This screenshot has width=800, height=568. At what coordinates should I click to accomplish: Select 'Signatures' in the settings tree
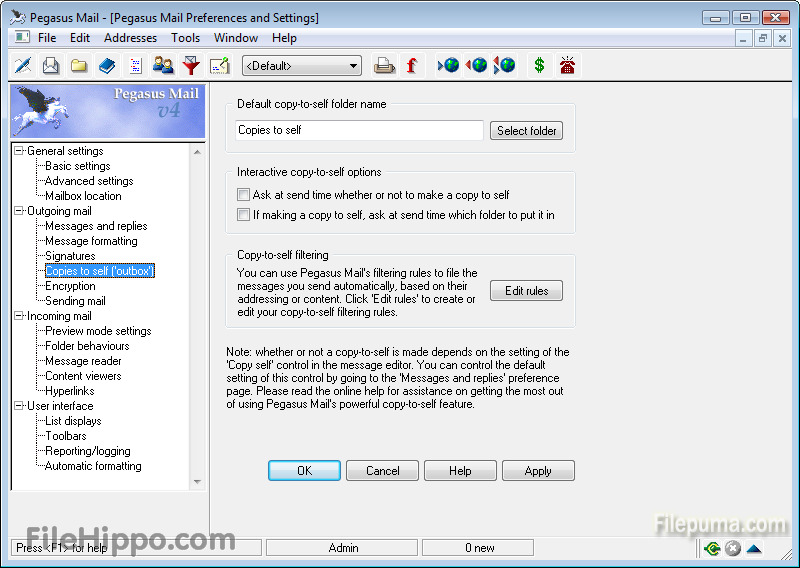click(x=70, y=256)
